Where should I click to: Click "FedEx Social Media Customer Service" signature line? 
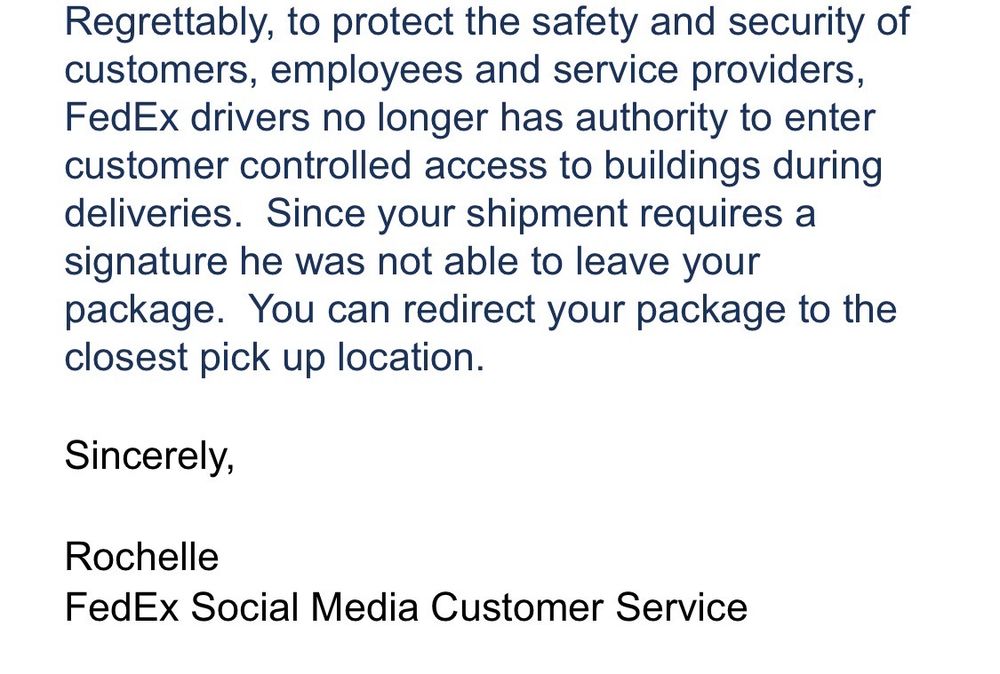(x=406, y=607)
